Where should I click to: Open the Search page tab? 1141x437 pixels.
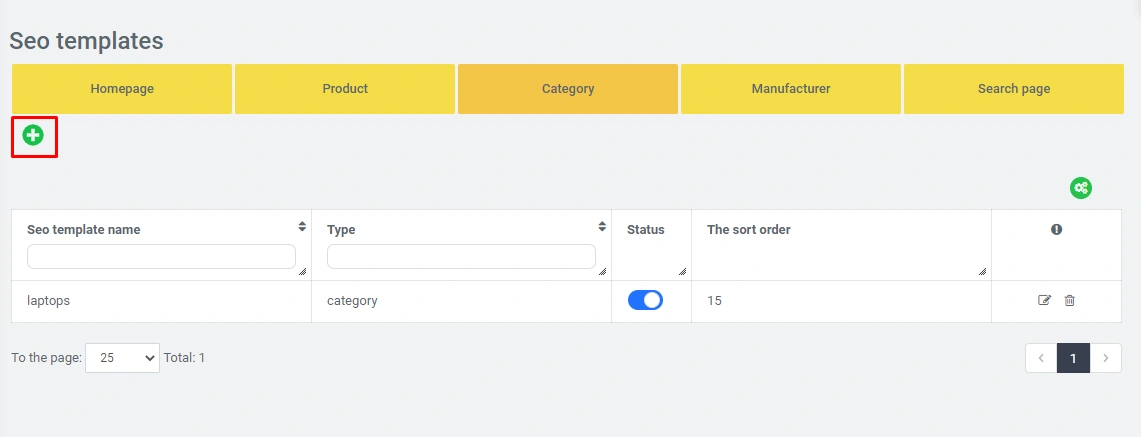pos(1014,89)
